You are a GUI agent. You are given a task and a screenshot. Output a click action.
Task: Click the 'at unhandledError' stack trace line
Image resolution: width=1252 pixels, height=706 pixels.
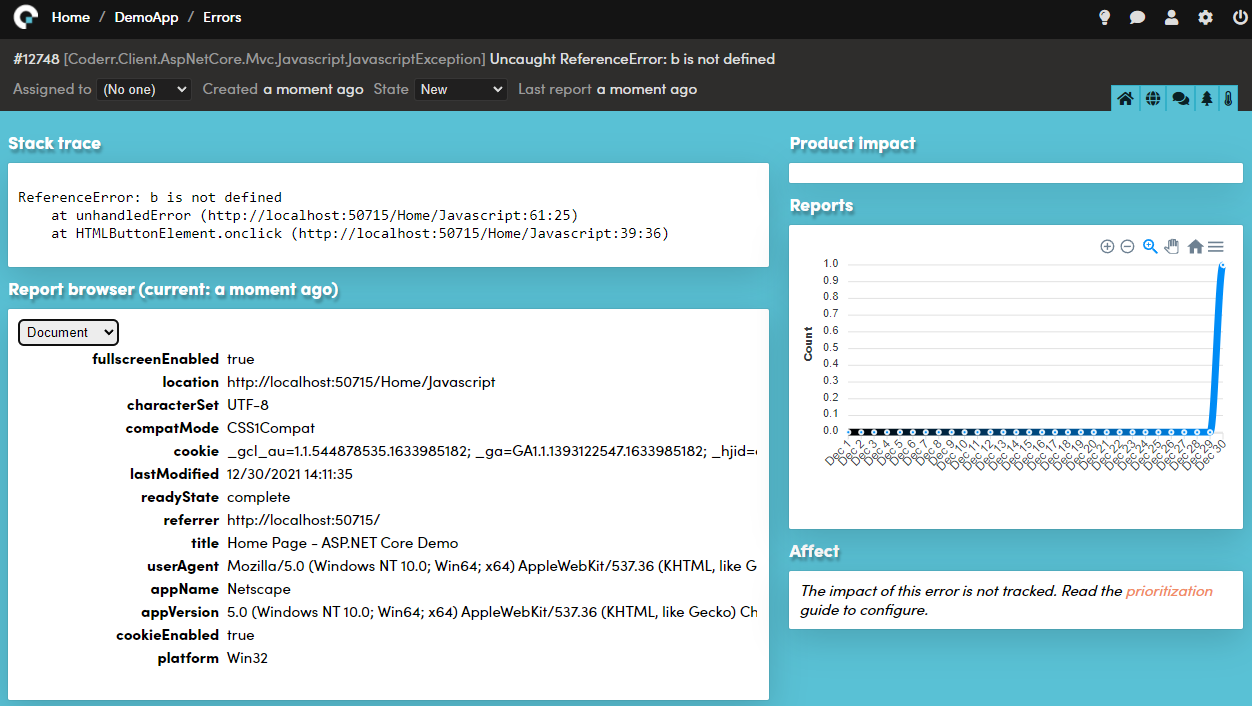tap(315, 215)
